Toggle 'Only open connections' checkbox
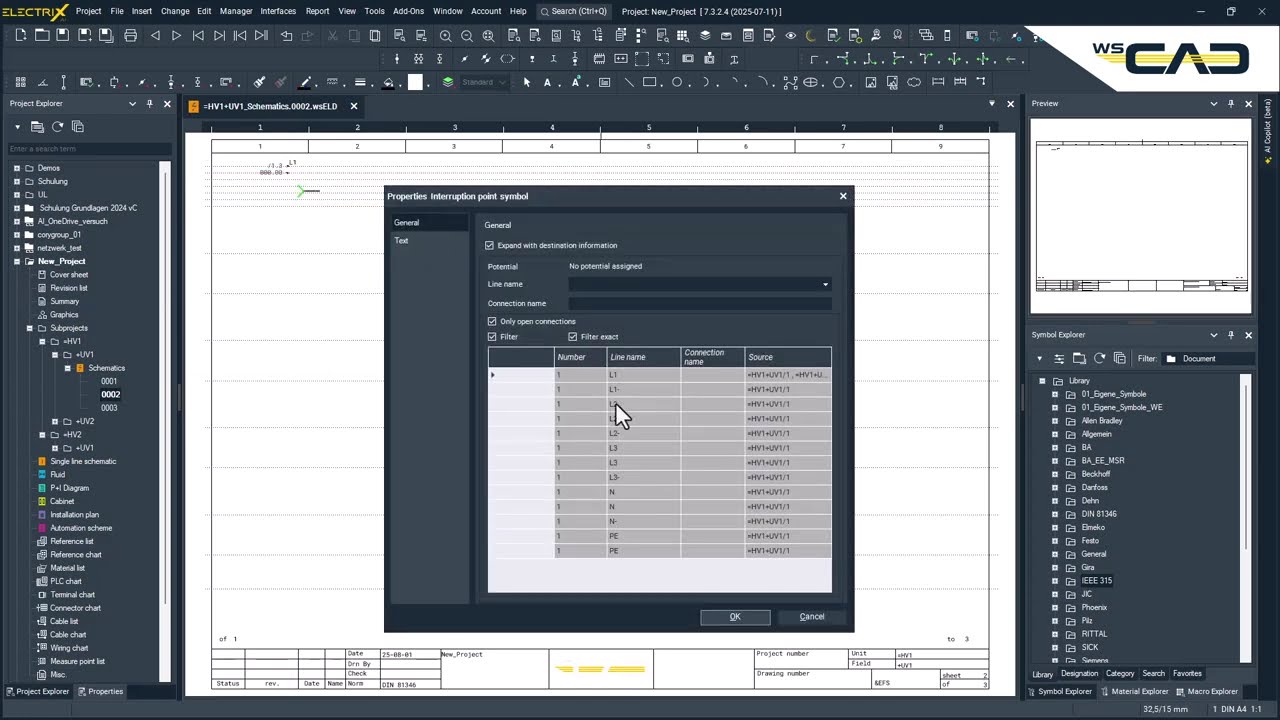Image resolution: width=1280 pixels, height=720 pixels. click(492, 321)
